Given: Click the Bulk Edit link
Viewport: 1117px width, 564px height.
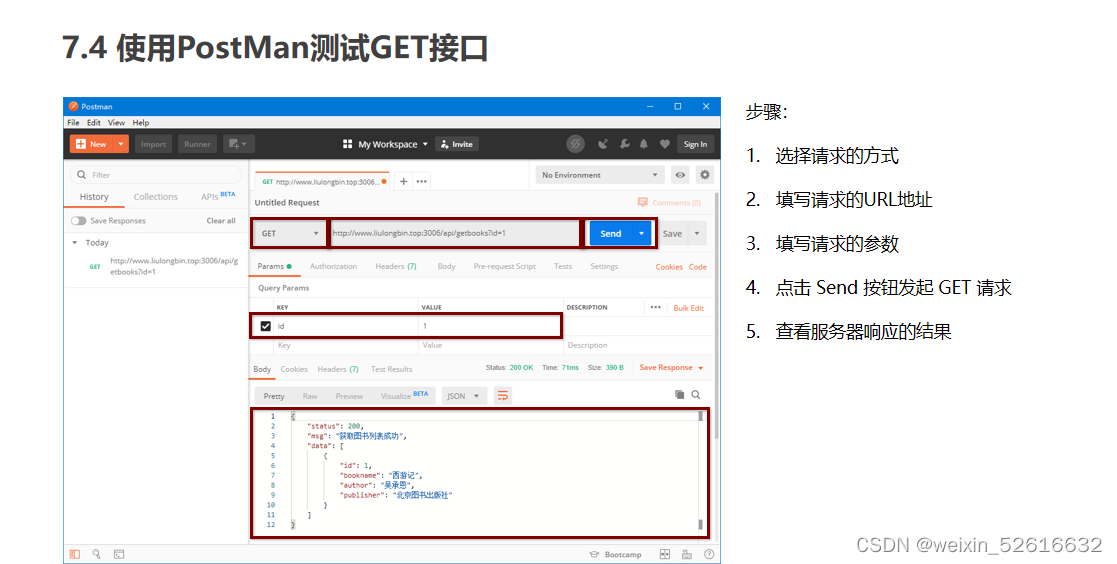Looking at the screenshot, I should (x=688, y=308).
